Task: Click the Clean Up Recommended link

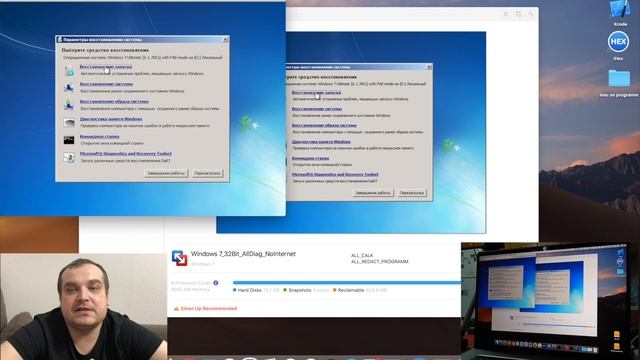Action: (209, 309)
